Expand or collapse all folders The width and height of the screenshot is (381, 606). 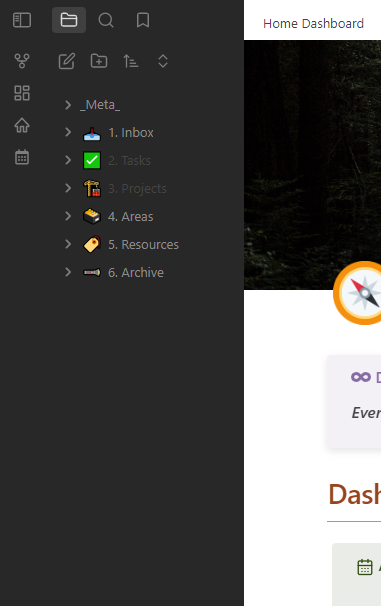[x=163, y=61]
